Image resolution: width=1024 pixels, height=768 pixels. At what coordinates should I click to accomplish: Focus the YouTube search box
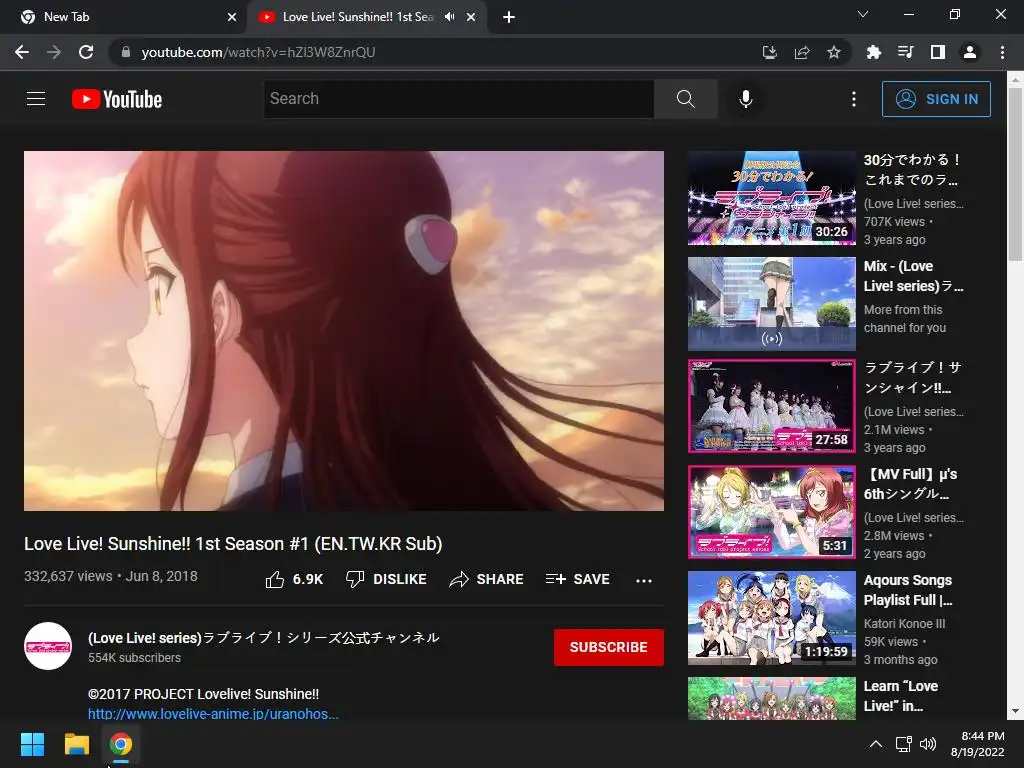click(458, 99)
